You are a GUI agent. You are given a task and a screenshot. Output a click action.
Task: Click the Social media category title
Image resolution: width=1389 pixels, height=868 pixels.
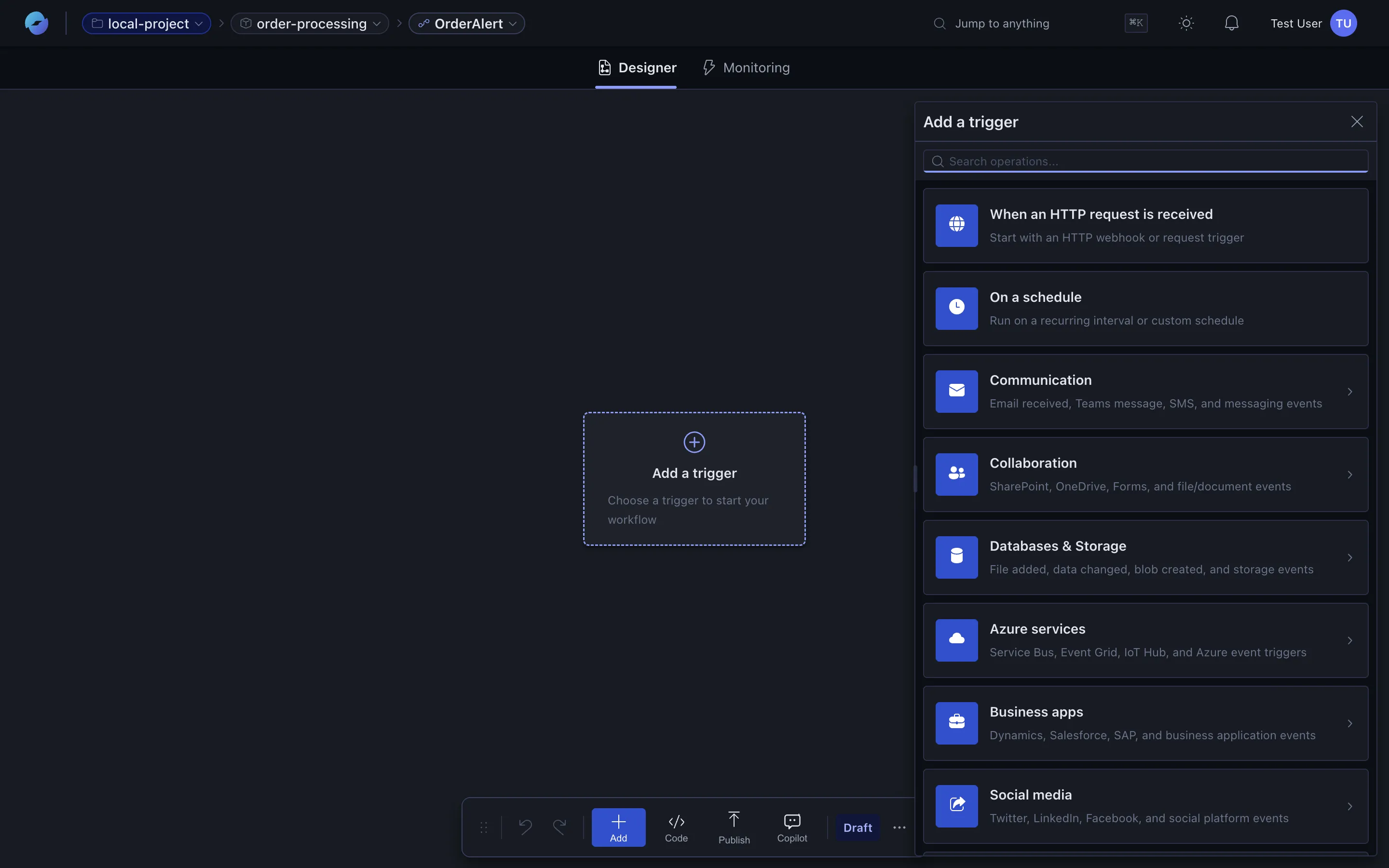tap(1030, 795)
